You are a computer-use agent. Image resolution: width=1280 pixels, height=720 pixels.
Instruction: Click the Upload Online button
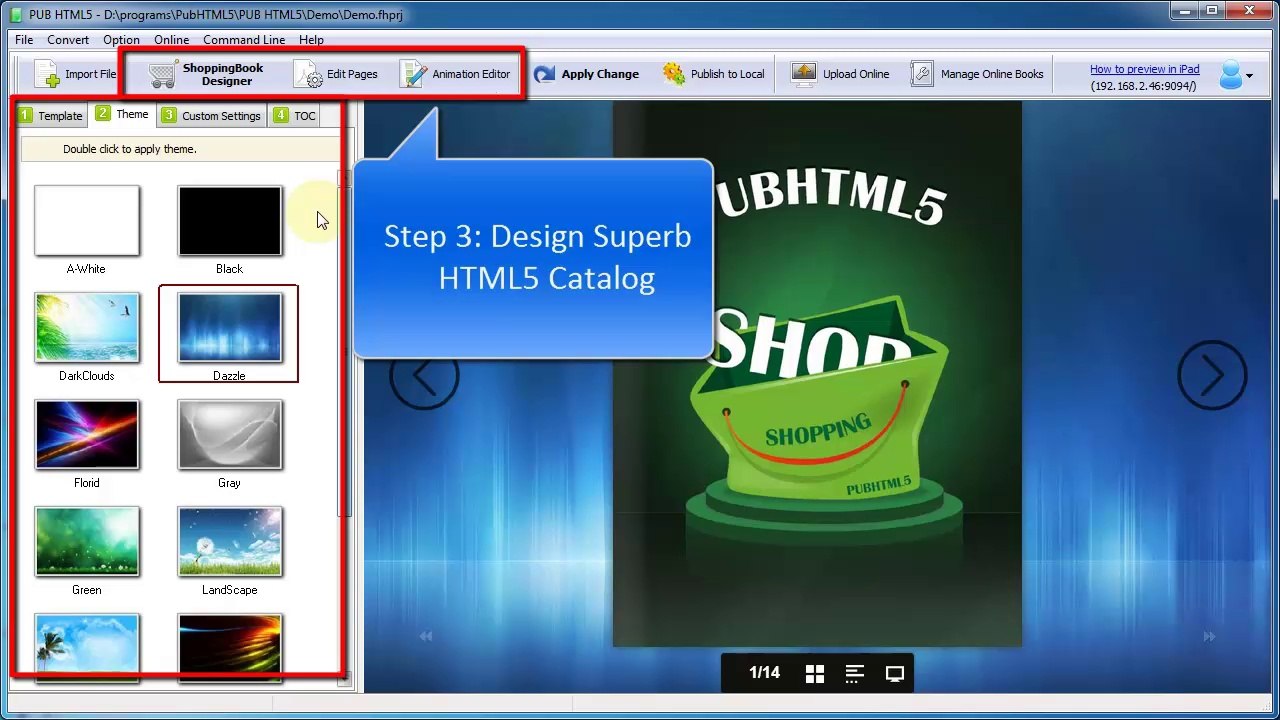click(x=840, y=74)
